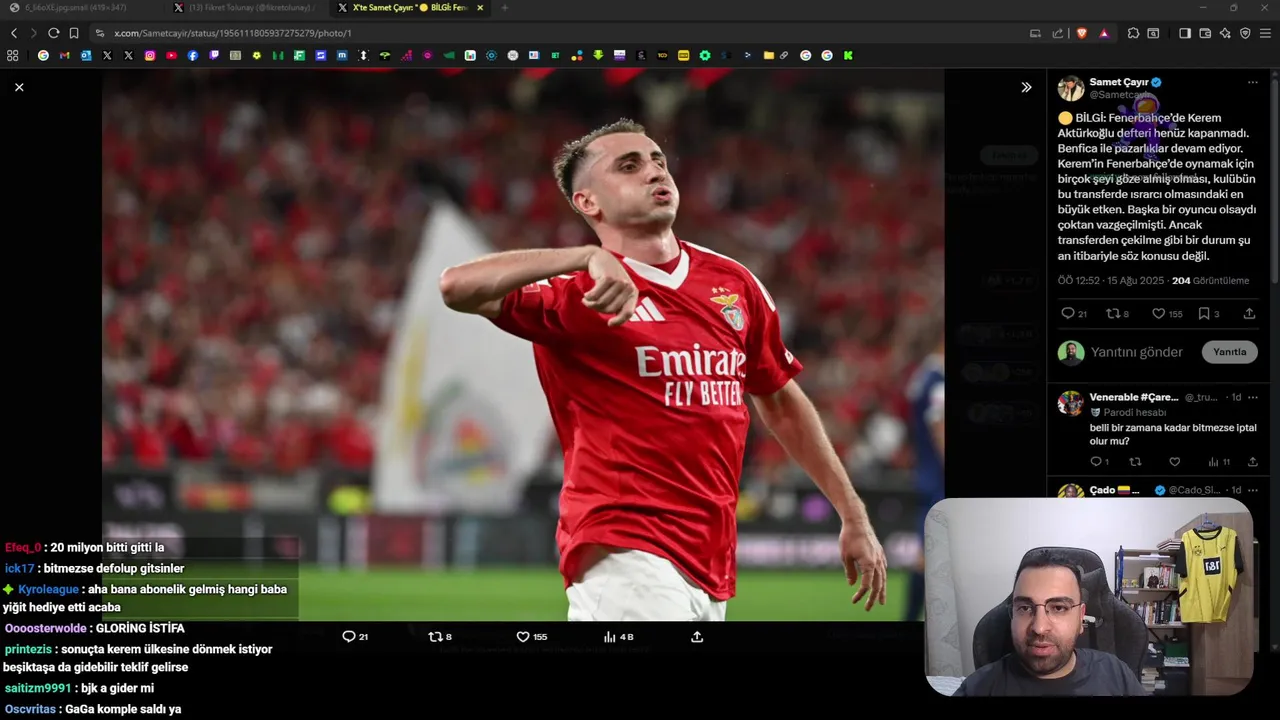Go back in the browser
The width and height of the screenshot is (1280, 720).
14,33
